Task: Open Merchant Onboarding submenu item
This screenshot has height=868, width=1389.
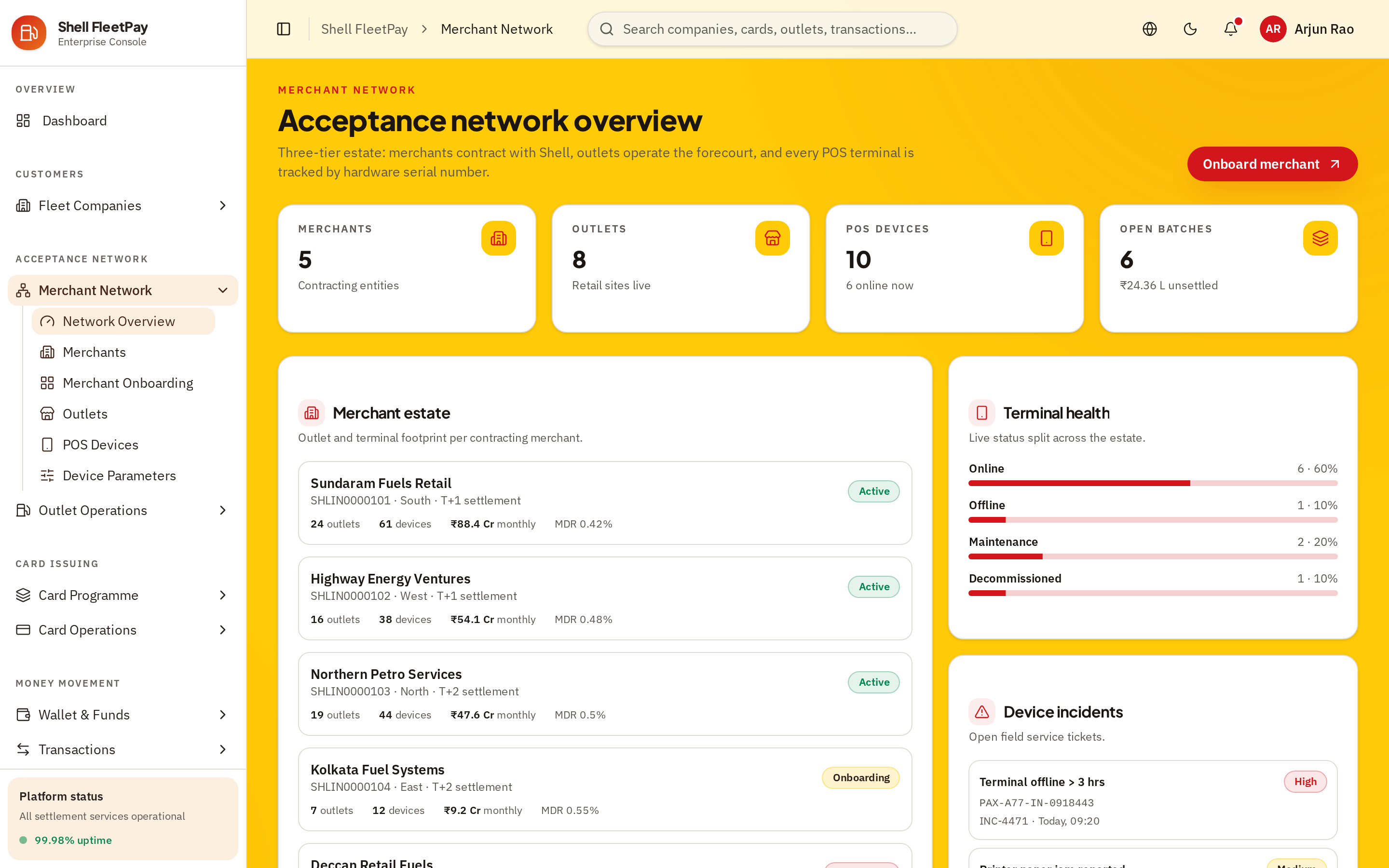Action: [123, 383]
